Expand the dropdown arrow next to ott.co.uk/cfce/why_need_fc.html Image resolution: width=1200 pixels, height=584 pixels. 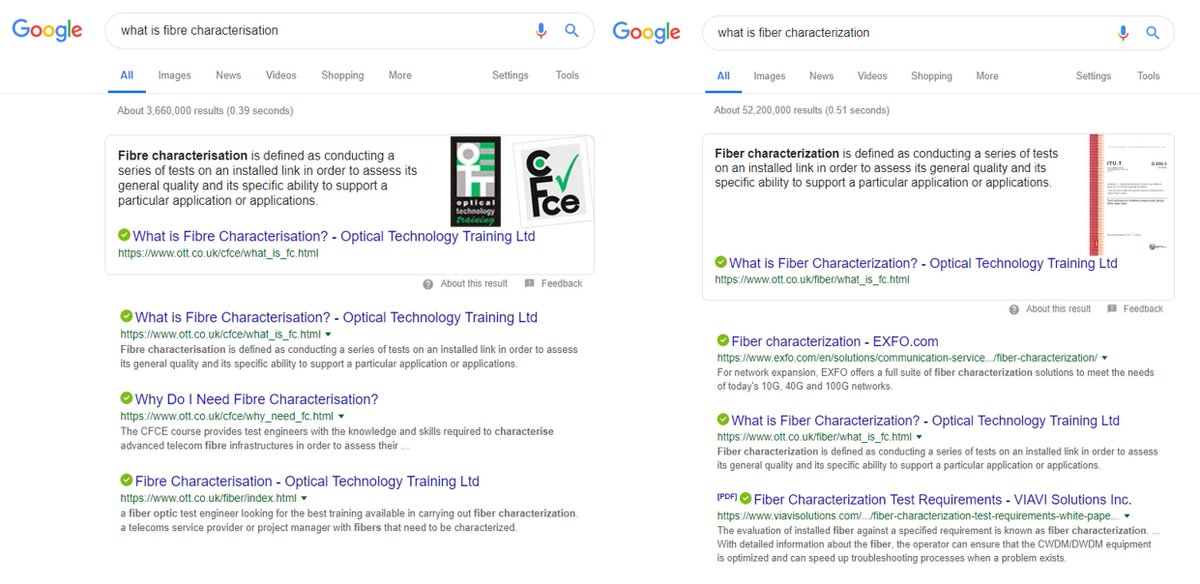(x=341, y=416)
